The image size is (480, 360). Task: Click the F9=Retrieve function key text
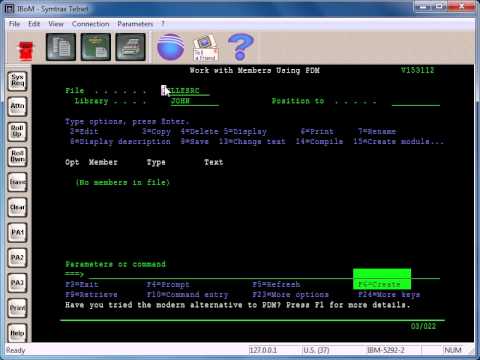pos(91,295)
